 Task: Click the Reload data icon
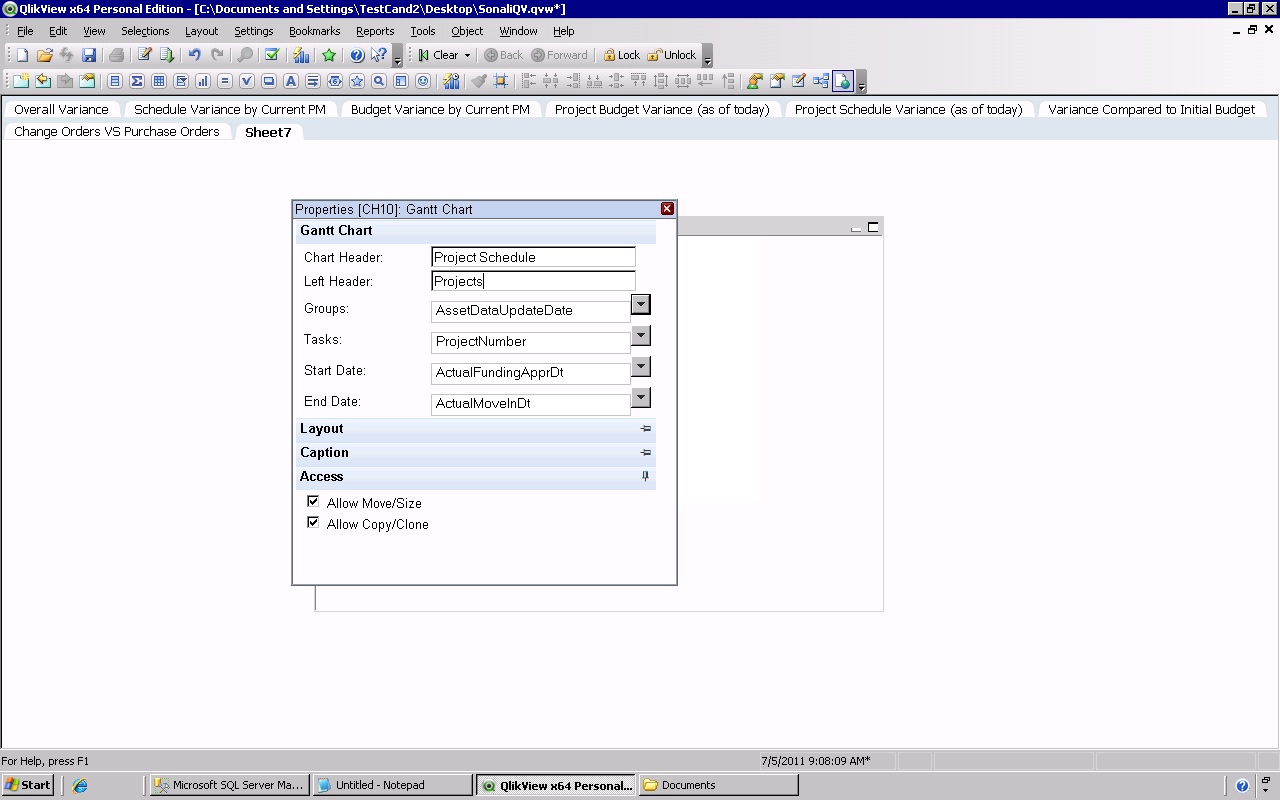(x=167, y=56)
